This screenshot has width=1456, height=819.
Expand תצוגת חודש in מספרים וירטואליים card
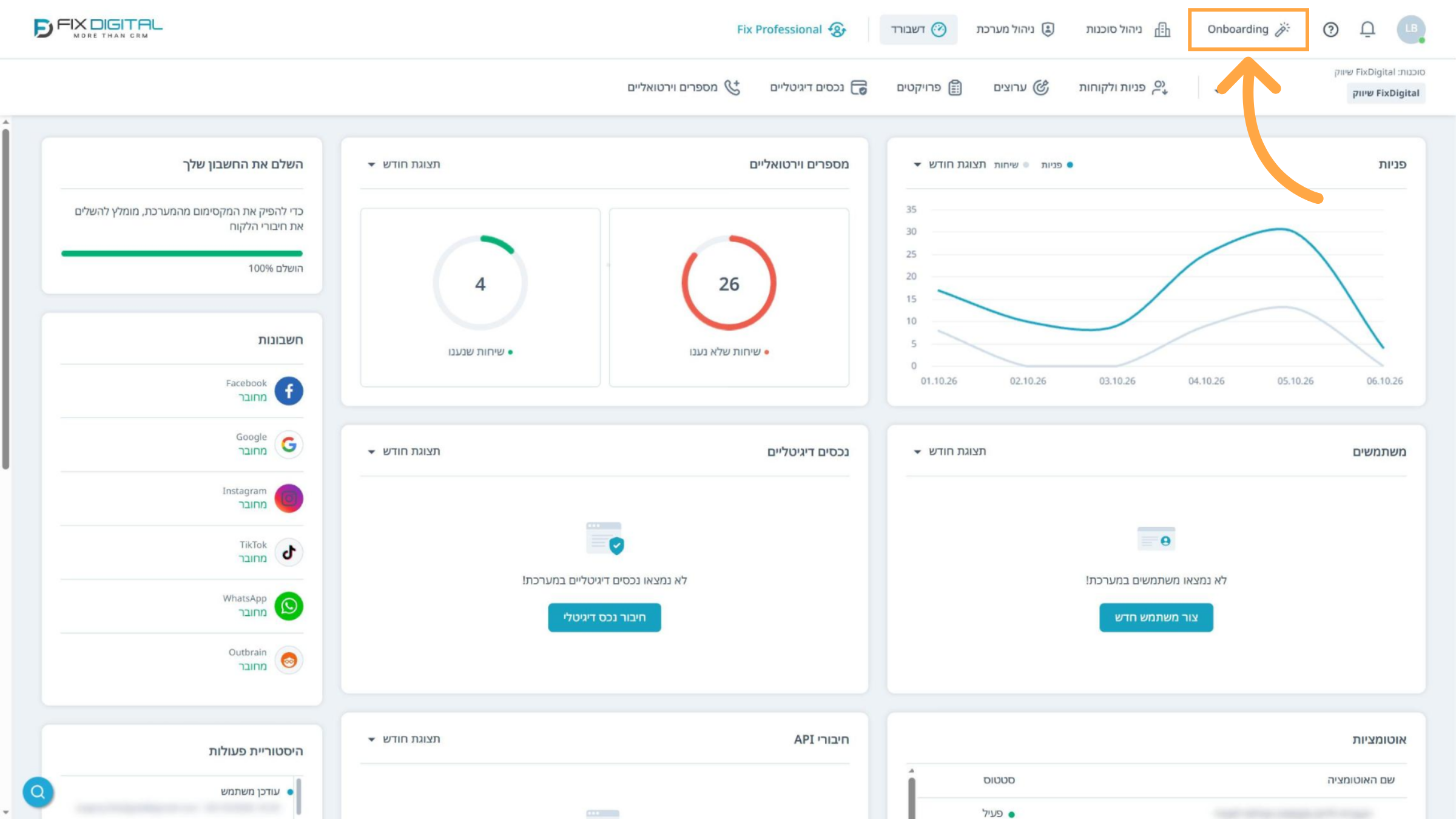tap(403, 164)
